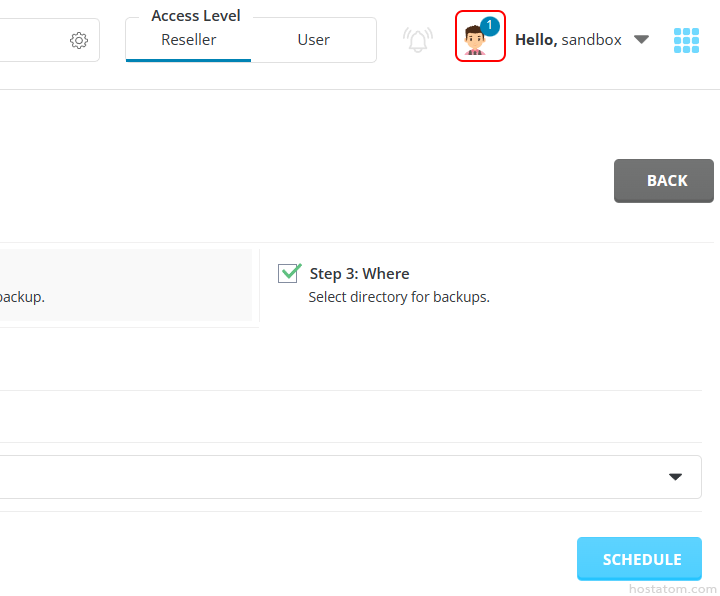Switch to the User access level
This screenshot has width=720, height=596.
tap(314, 40)
